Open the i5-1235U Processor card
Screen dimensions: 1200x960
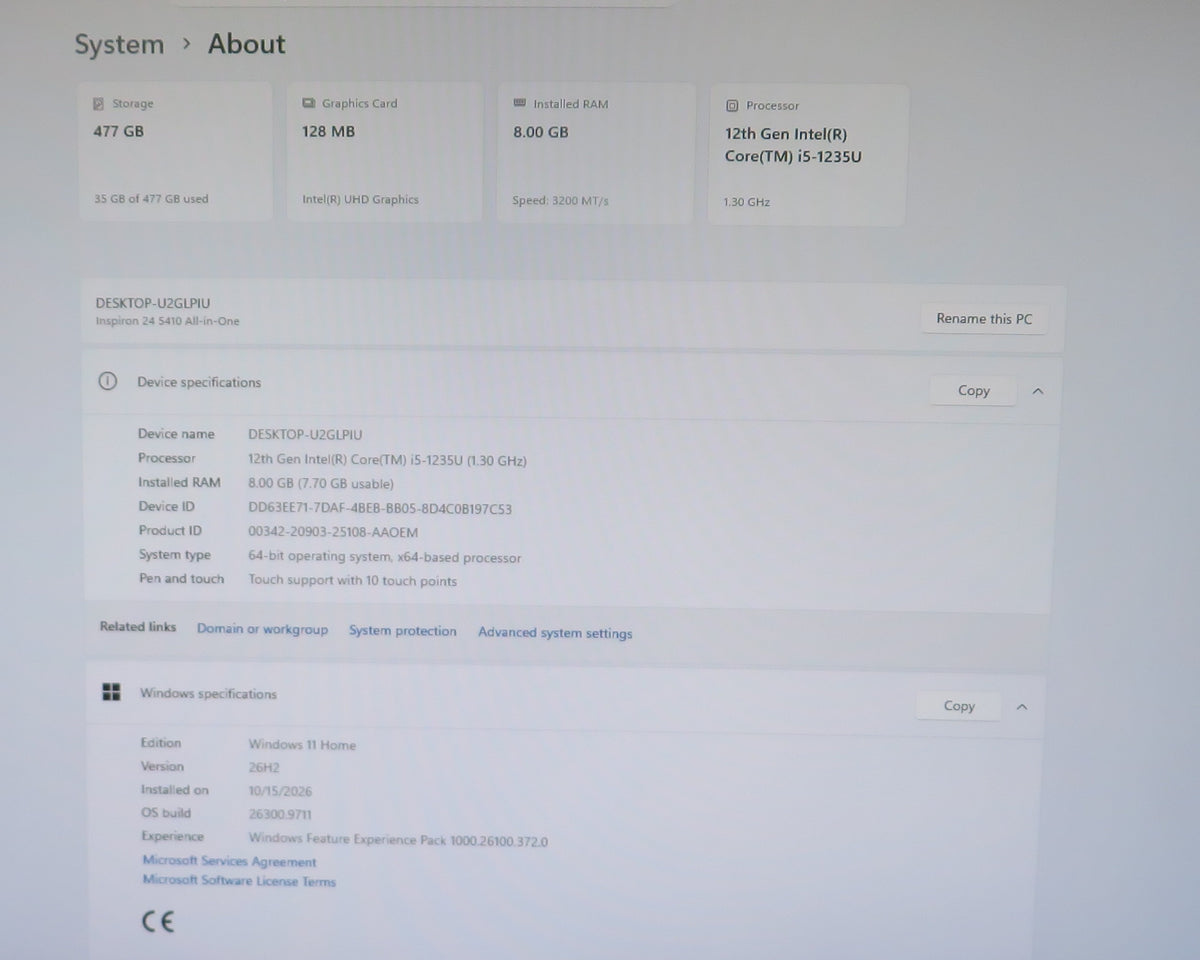coord(808,155)
